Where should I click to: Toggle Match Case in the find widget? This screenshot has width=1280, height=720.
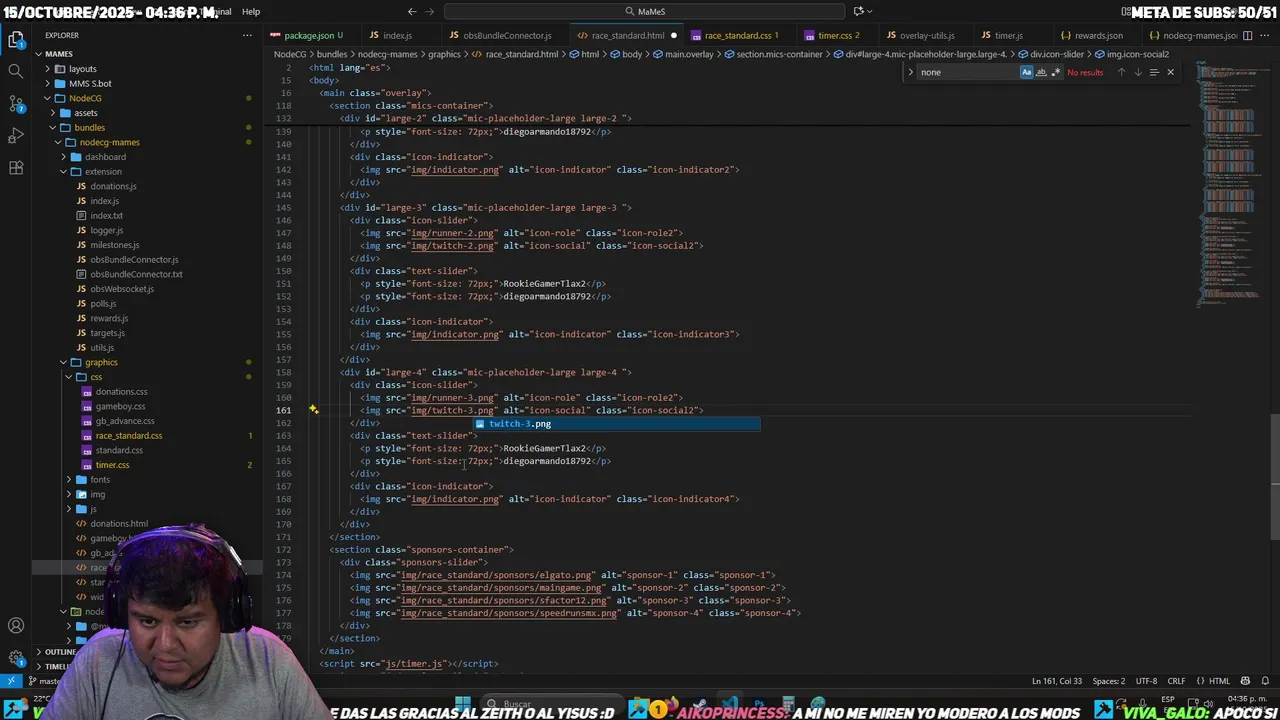point(1026,72)
